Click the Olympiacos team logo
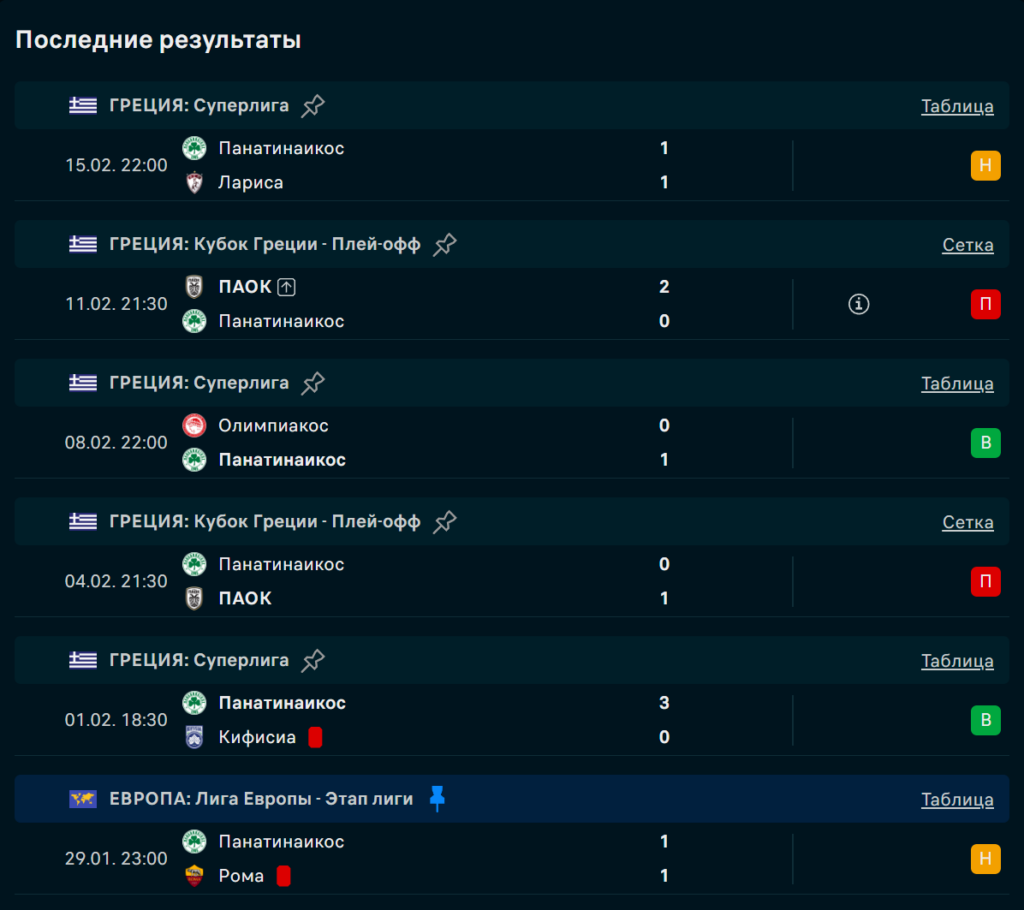The image size is (1024, 910). click(x=194, y=426)
